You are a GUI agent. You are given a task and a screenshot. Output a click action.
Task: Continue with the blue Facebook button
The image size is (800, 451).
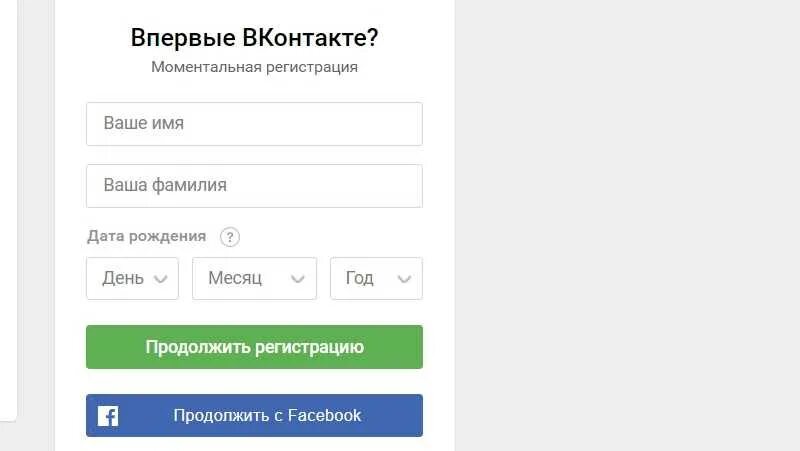(x=255, y=415)
